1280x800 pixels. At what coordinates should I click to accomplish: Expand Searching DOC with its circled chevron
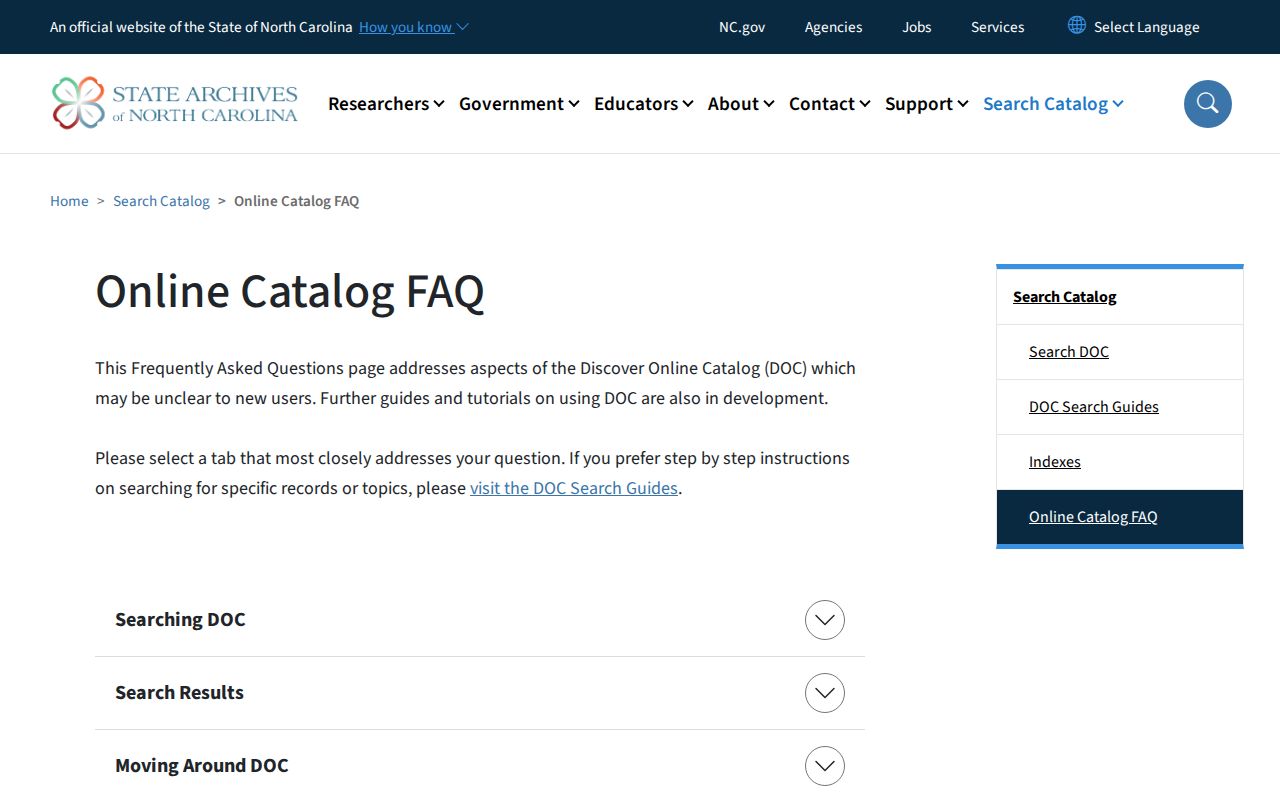coord(825,620)
